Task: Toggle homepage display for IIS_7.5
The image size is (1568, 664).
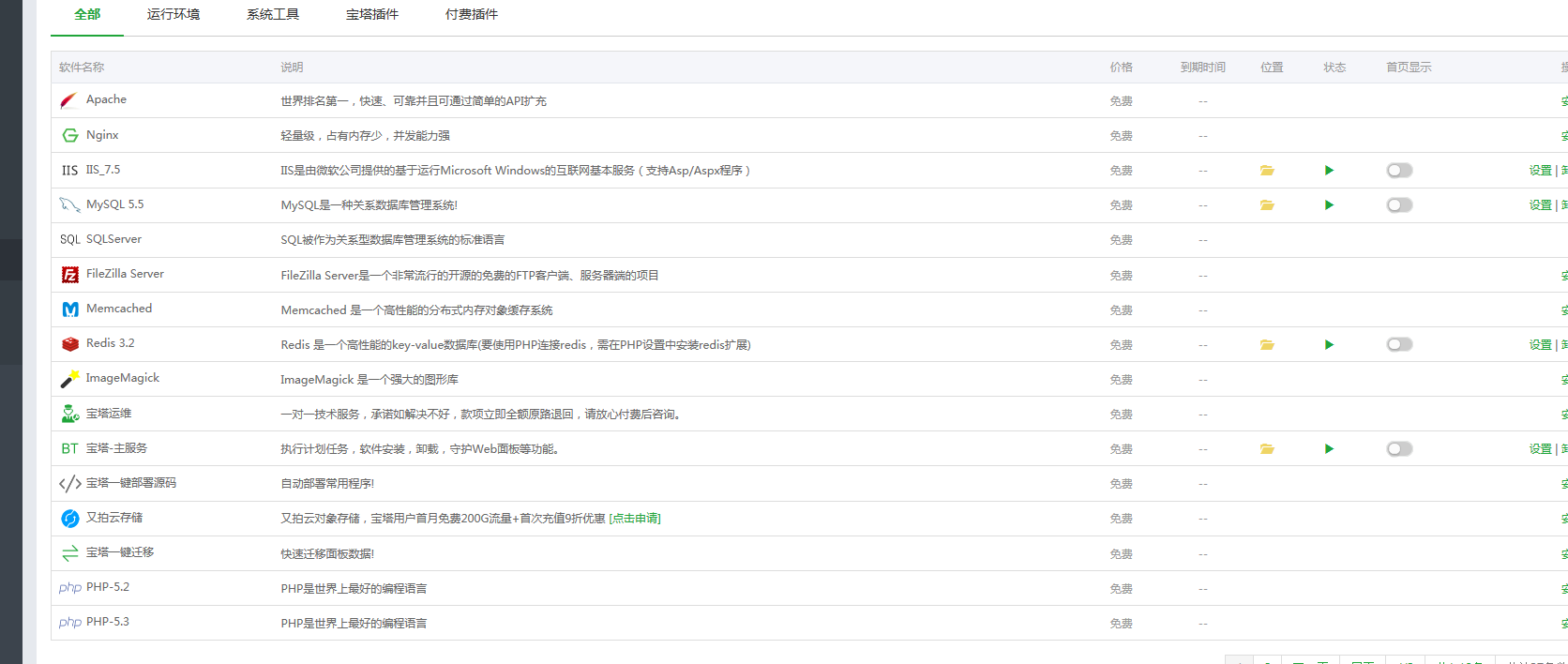Action: tap(1399, 171)
